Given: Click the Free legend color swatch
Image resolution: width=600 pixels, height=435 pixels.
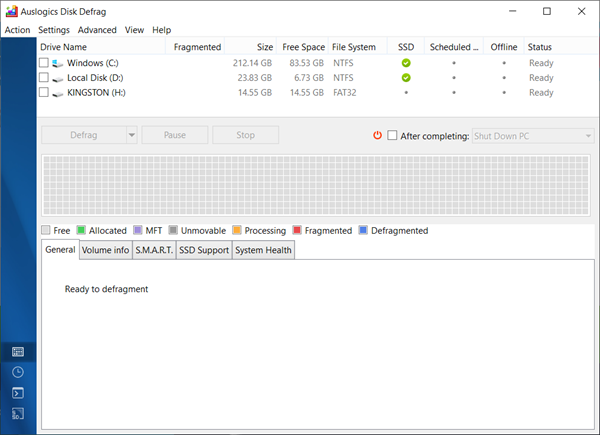Looking at the screenshot, I should 46,230.
